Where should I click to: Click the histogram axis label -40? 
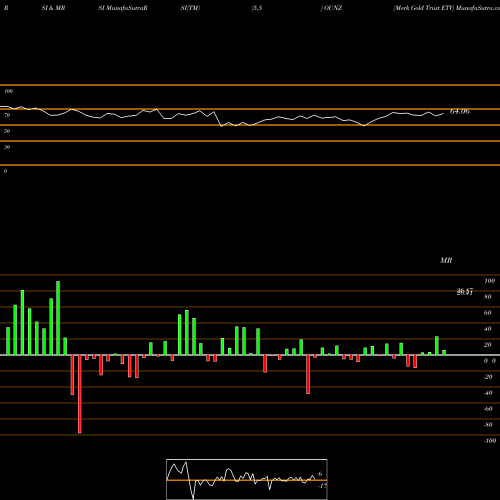488,393
